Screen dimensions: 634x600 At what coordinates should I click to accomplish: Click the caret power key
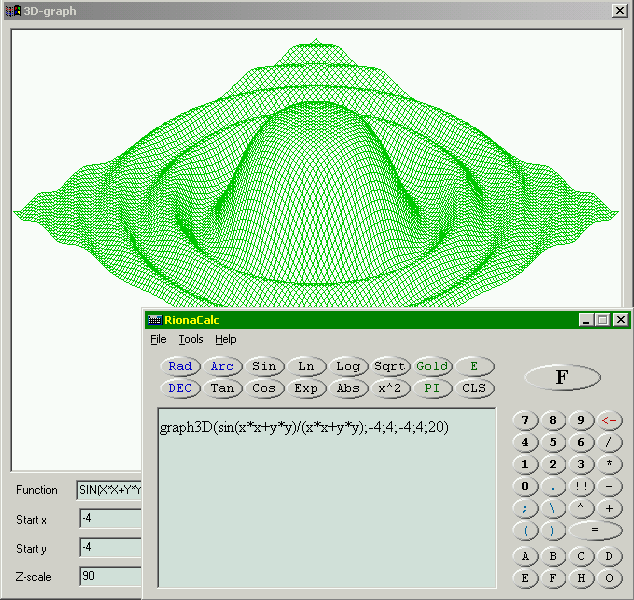(581, 509)
